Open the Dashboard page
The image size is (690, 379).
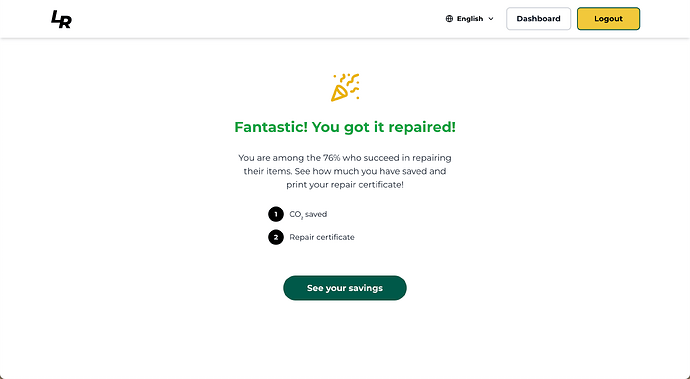(x=538, y=18)
